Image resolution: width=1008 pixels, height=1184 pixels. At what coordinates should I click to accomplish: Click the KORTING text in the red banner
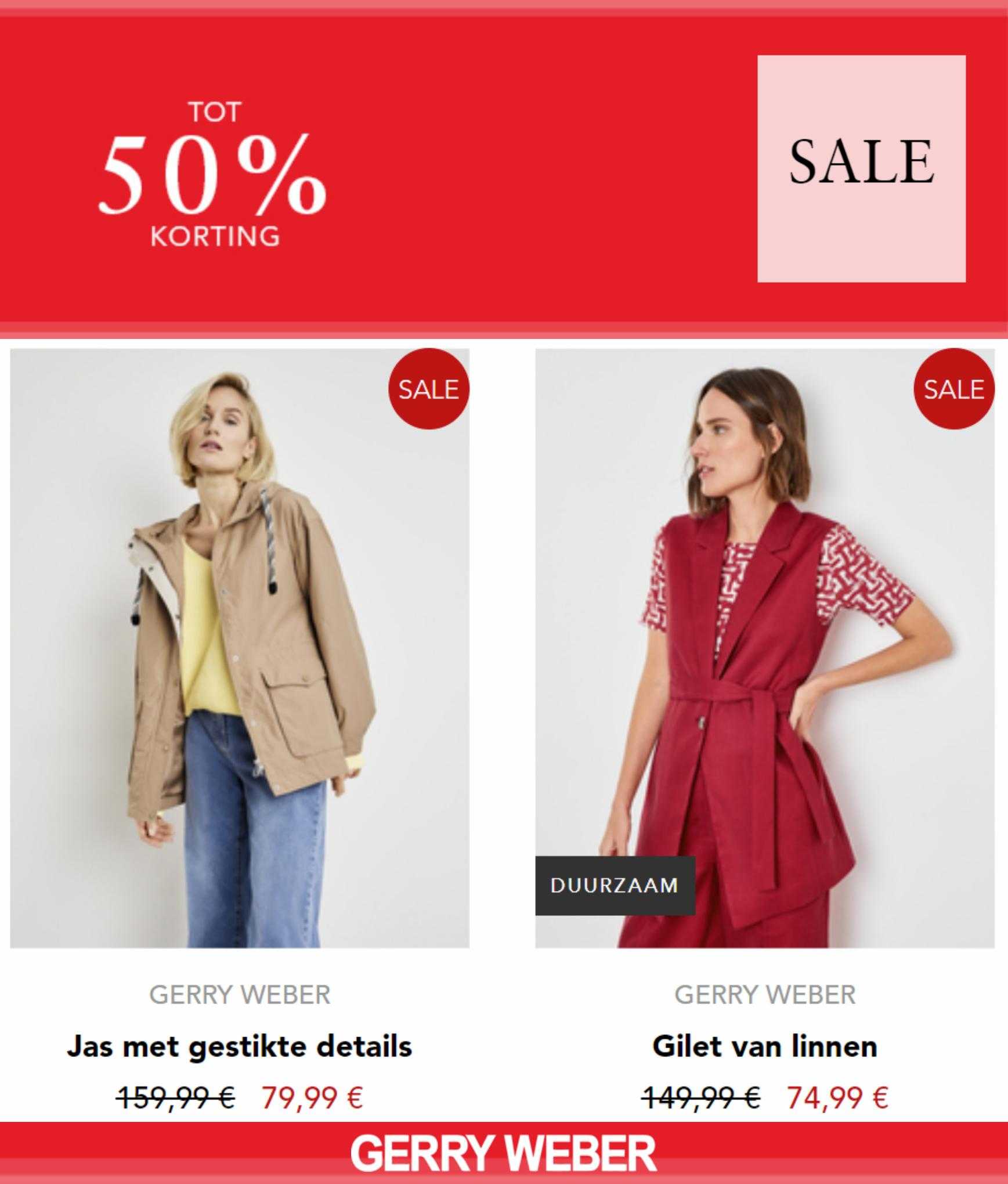tap(215, 236)
